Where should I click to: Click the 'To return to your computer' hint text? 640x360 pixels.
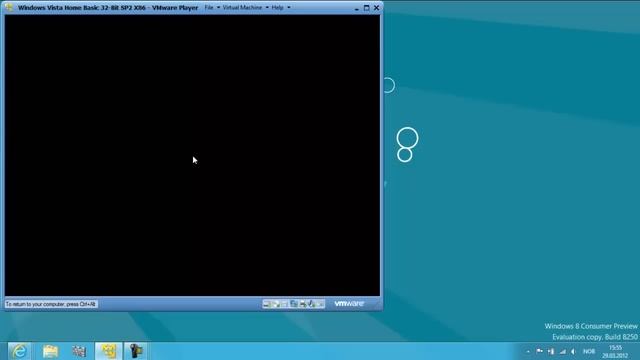51,304
